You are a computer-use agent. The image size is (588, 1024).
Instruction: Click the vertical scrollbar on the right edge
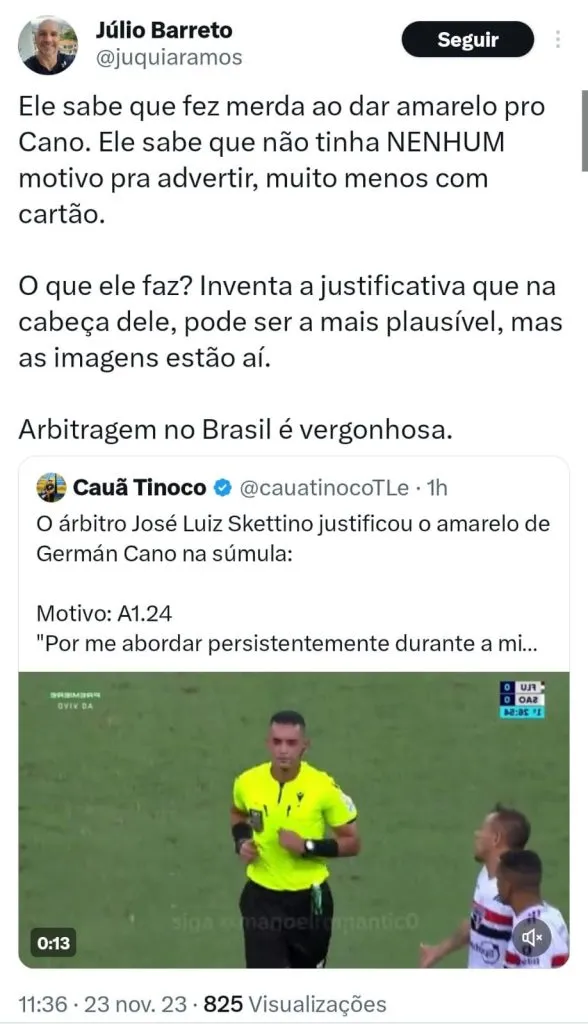click(x=584, y=131)
